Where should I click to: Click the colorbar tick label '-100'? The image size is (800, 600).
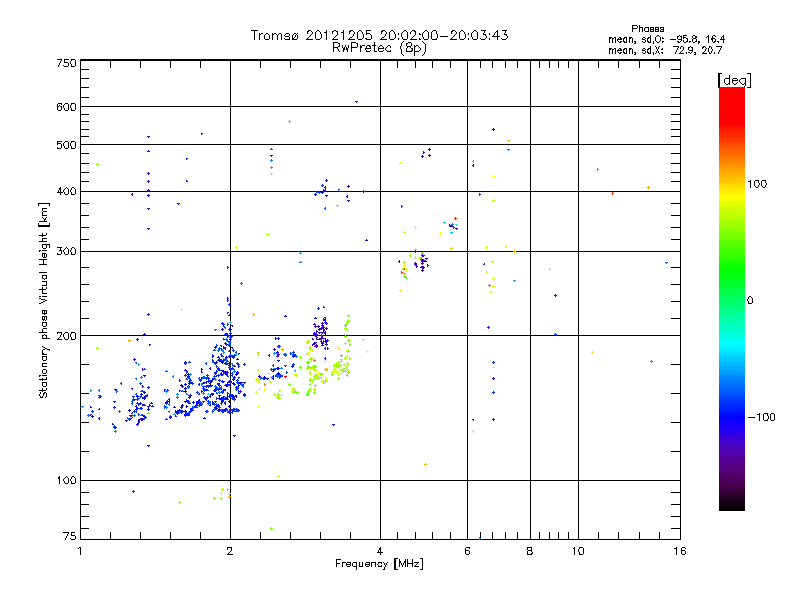coord(761,417)
